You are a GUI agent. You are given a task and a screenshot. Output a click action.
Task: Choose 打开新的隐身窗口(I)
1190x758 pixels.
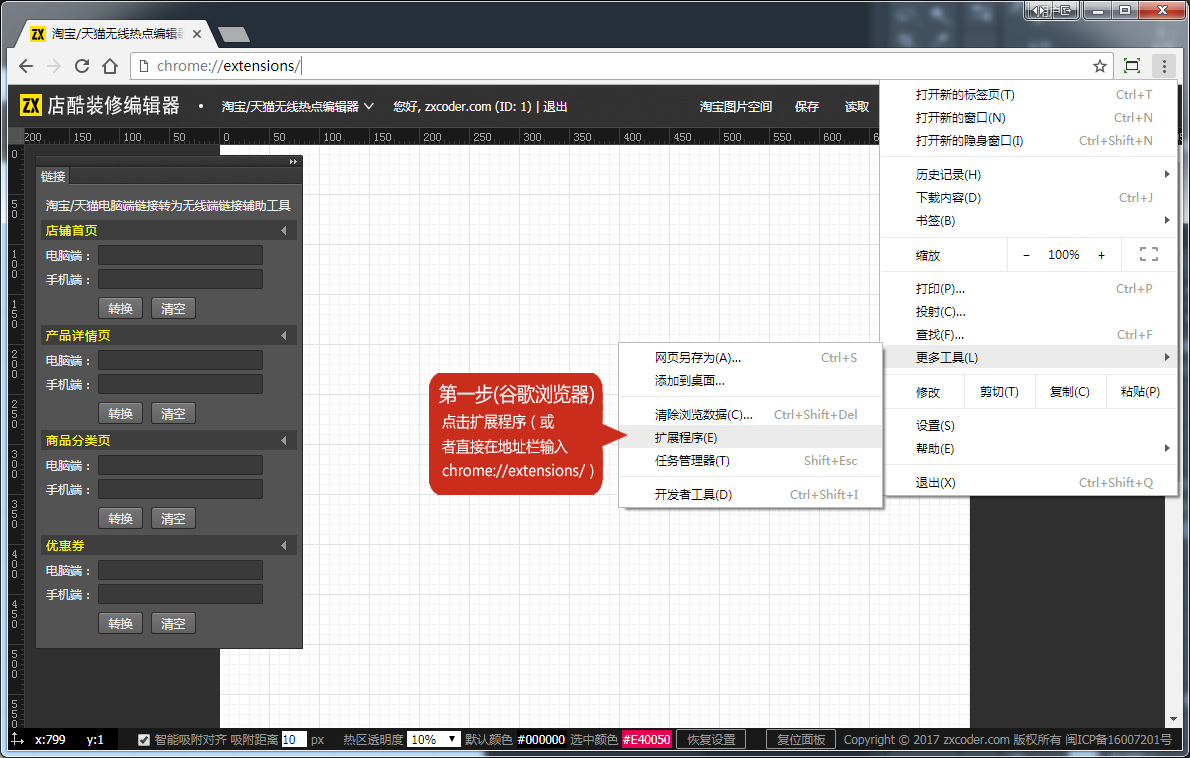(1029, 140)
